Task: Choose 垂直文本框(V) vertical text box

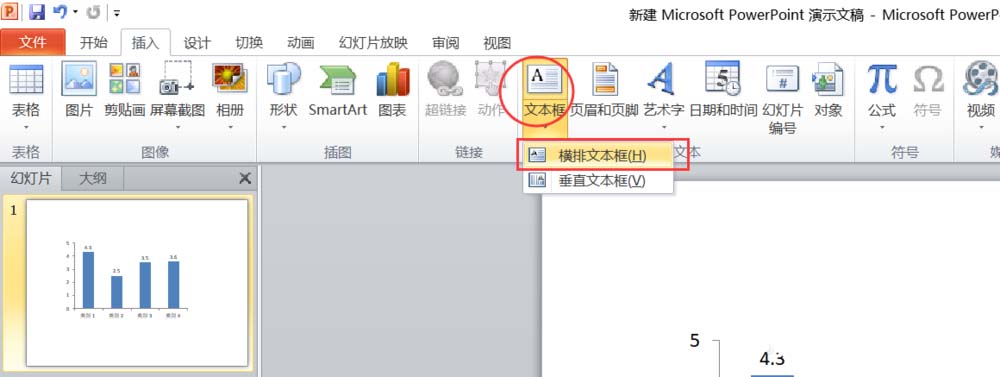Action: [598, 181]
